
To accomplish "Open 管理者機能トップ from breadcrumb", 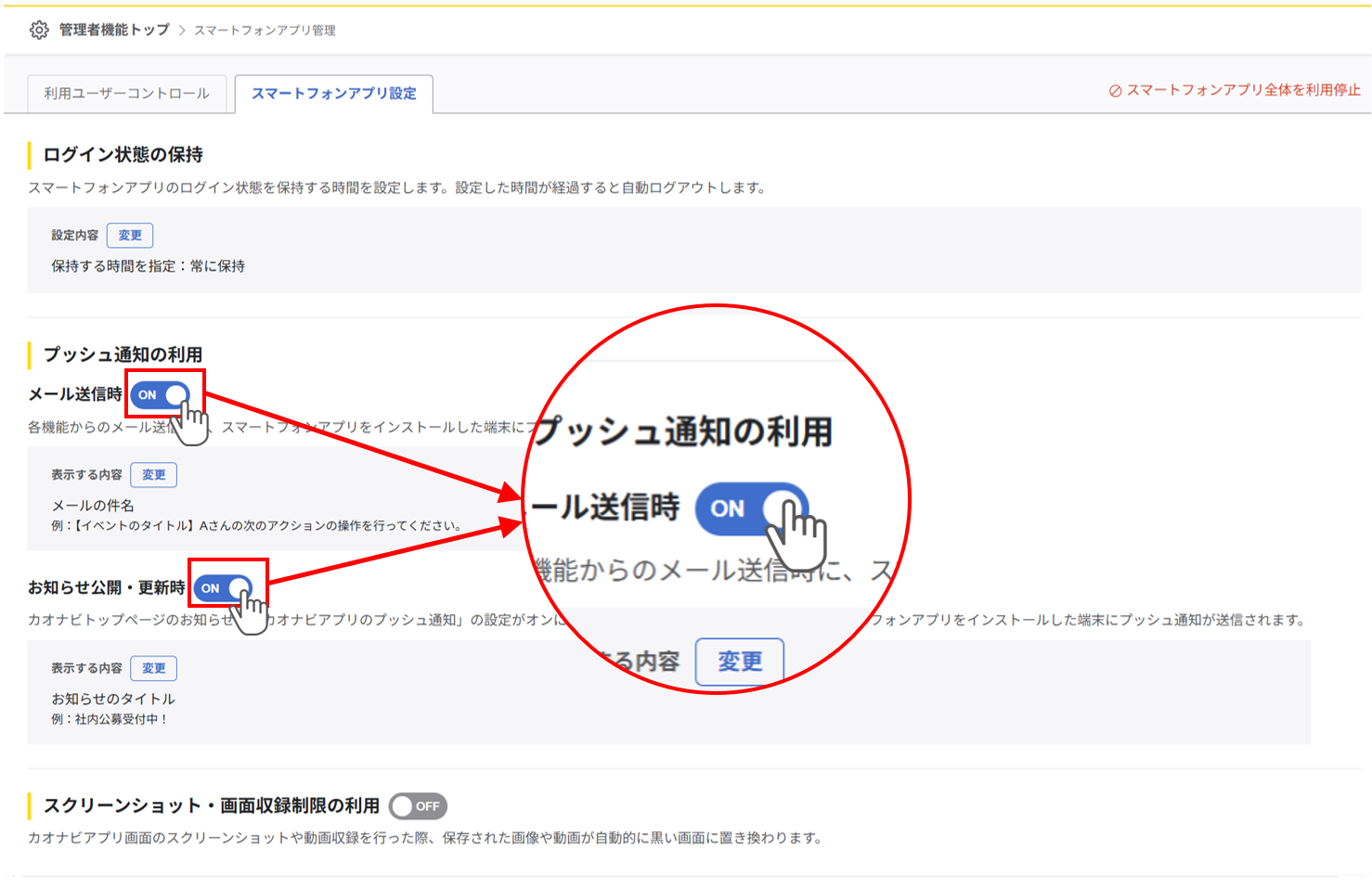I will click(x=113, y=31).
